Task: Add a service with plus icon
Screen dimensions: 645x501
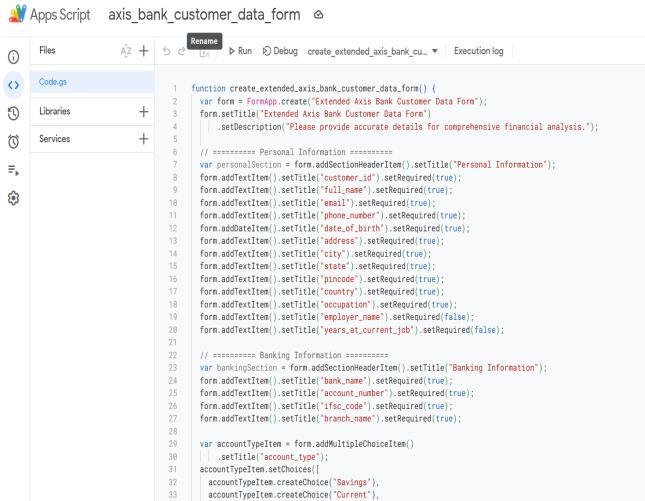Action: point(144,139)
